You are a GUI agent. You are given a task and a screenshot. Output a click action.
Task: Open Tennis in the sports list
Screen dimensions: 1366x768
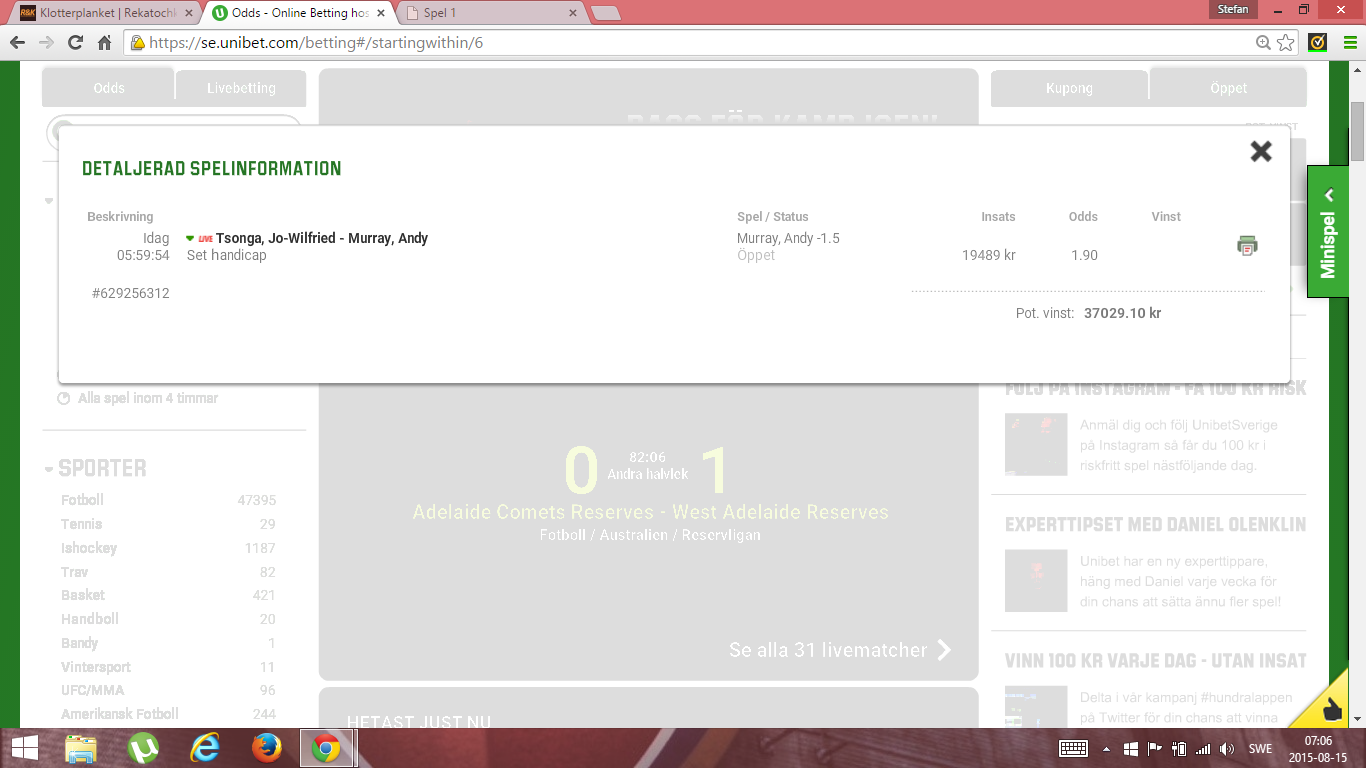[81, 524]
